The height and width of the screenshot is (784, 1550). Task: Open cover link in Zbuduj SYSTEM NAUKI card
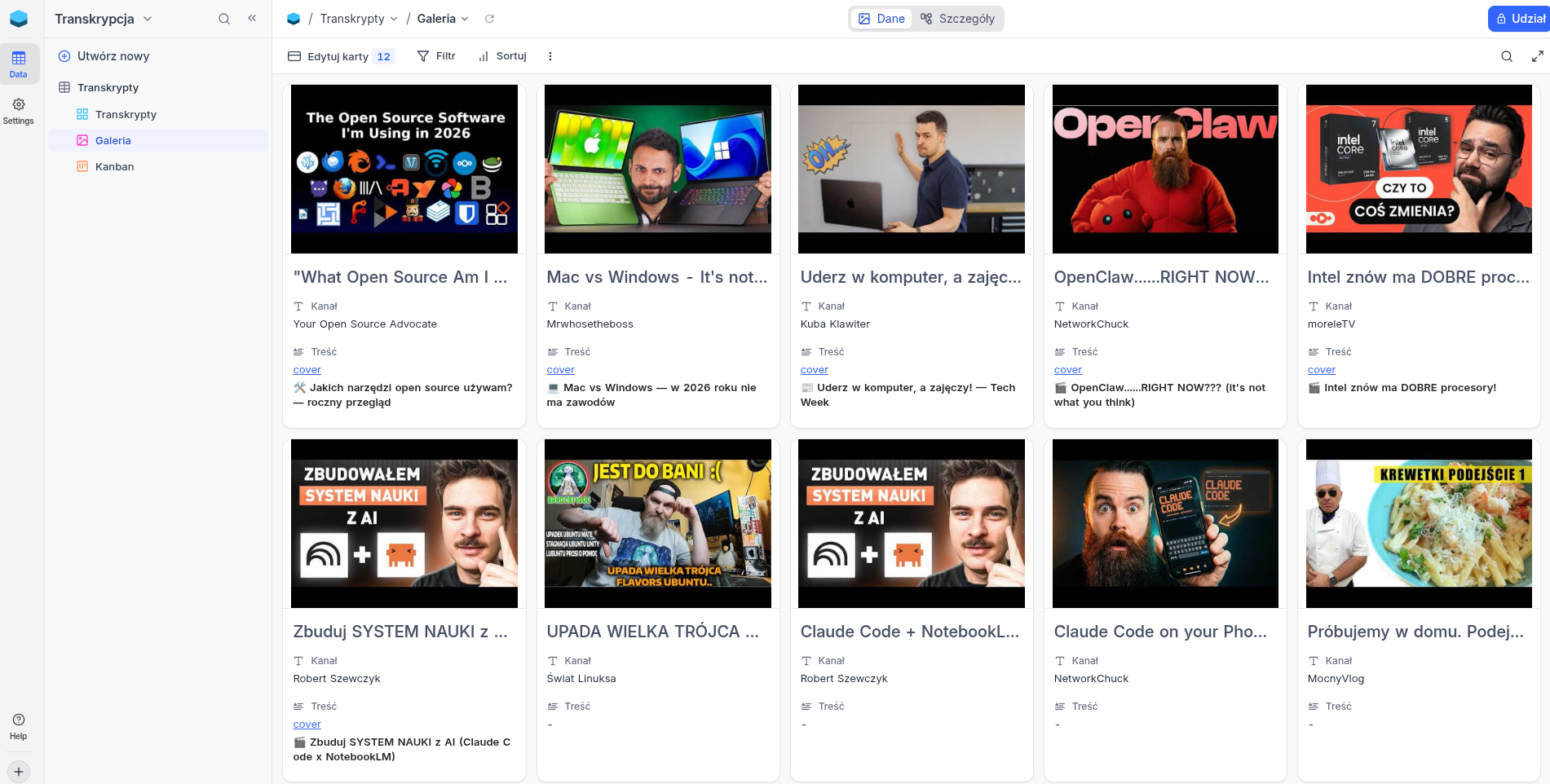tap(307, 725)
